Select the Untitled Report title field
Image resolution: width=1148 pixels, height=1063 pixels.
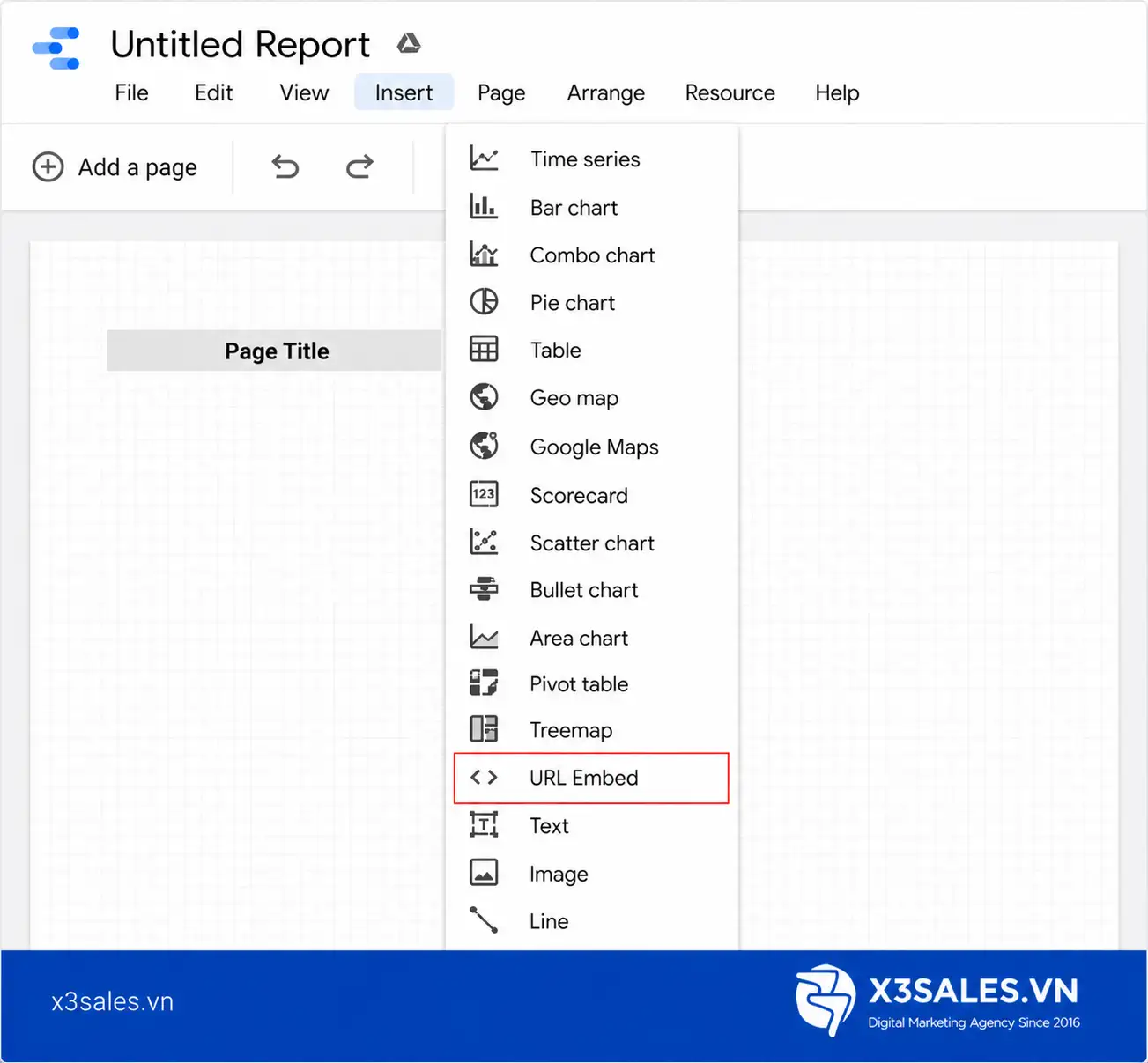(240, 44)
